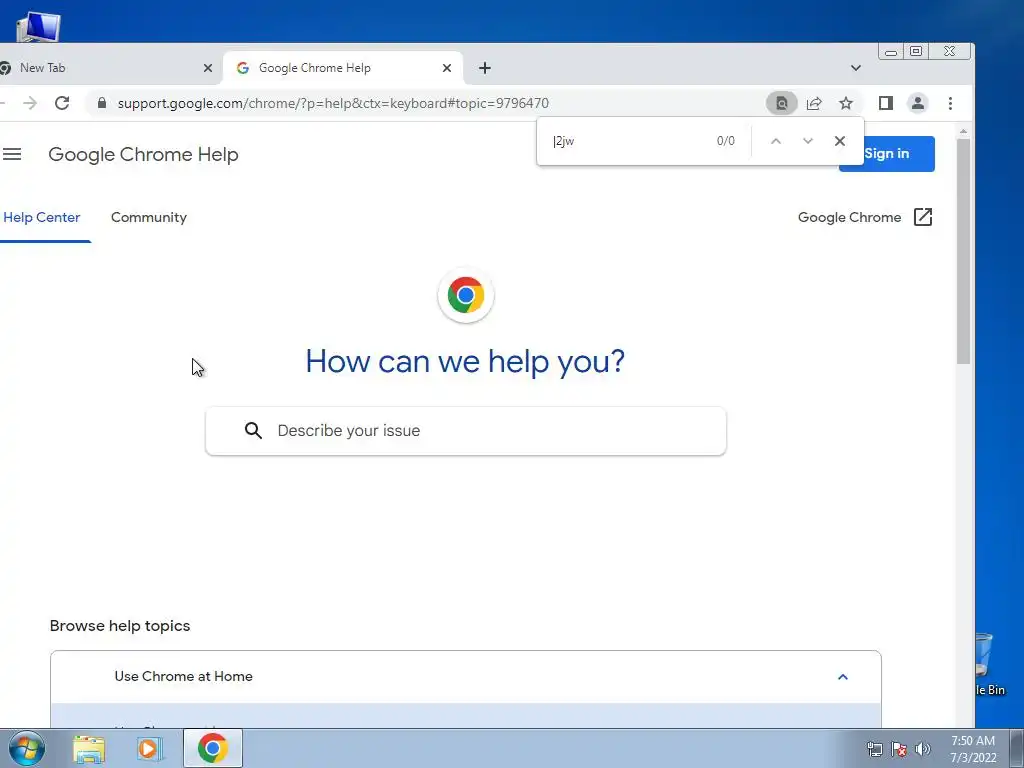The height and width of the screenshot is (768, 1024).
Task: Close the Google Chrome Help tab
Action: (x=447, y=68)
